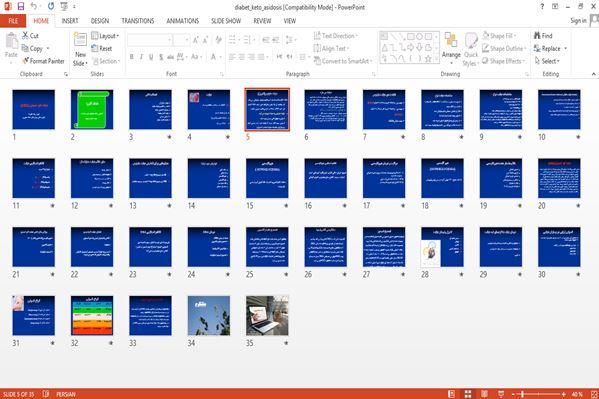Switch to the SLIDE SHOW tab
The height and width of the screenshot is (399, 599).
click(226, 21)
